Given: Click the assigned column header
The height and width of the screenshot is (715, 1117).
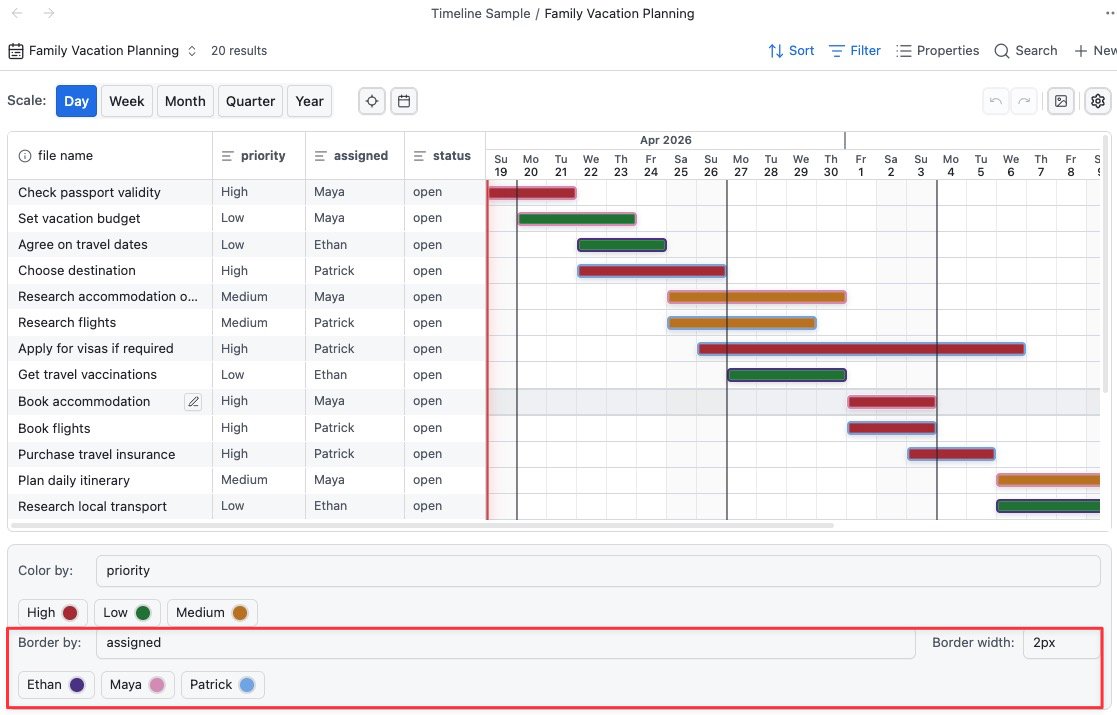Looking at the screenshot, I should [x=355, y=155].
